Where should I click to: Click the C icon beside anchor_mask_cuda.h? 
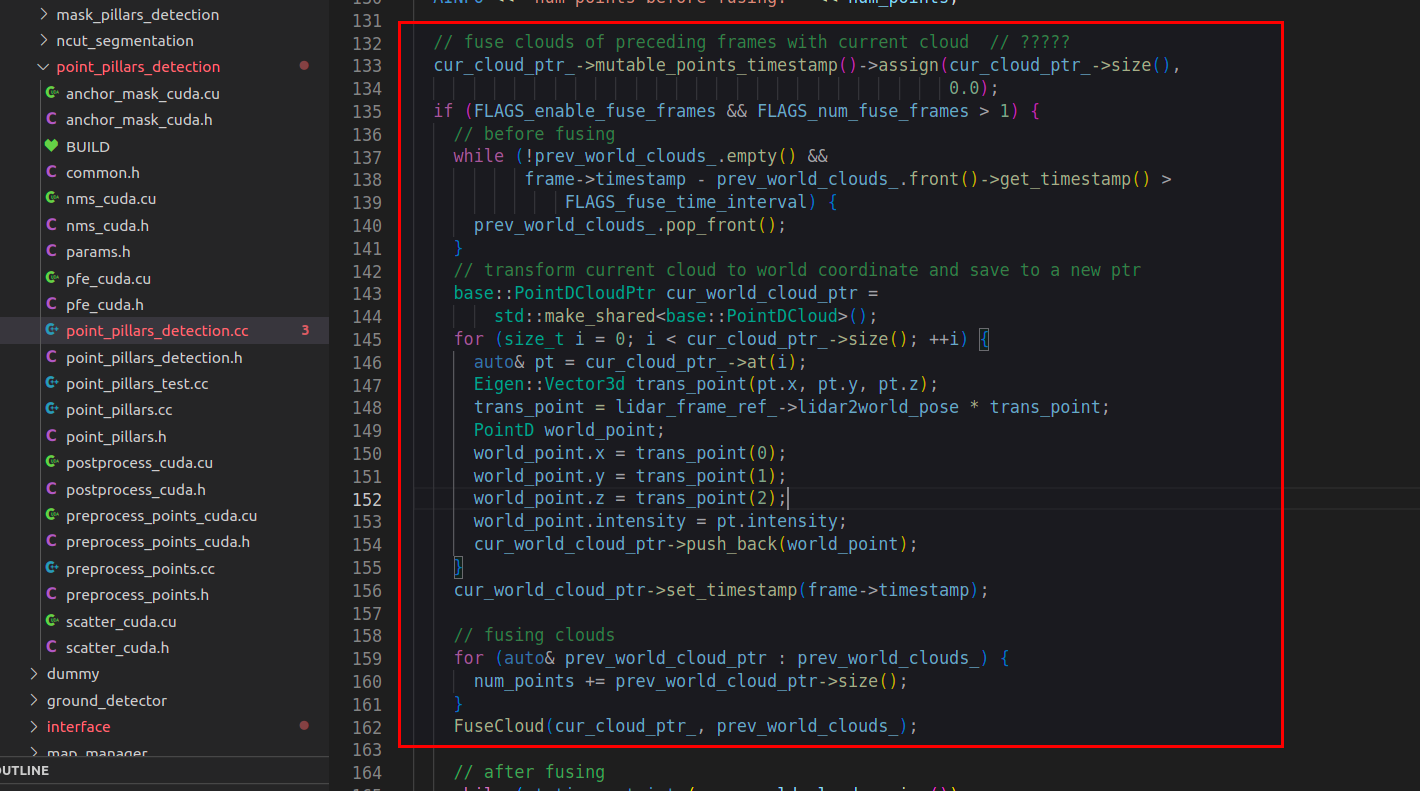pos(52,119)
